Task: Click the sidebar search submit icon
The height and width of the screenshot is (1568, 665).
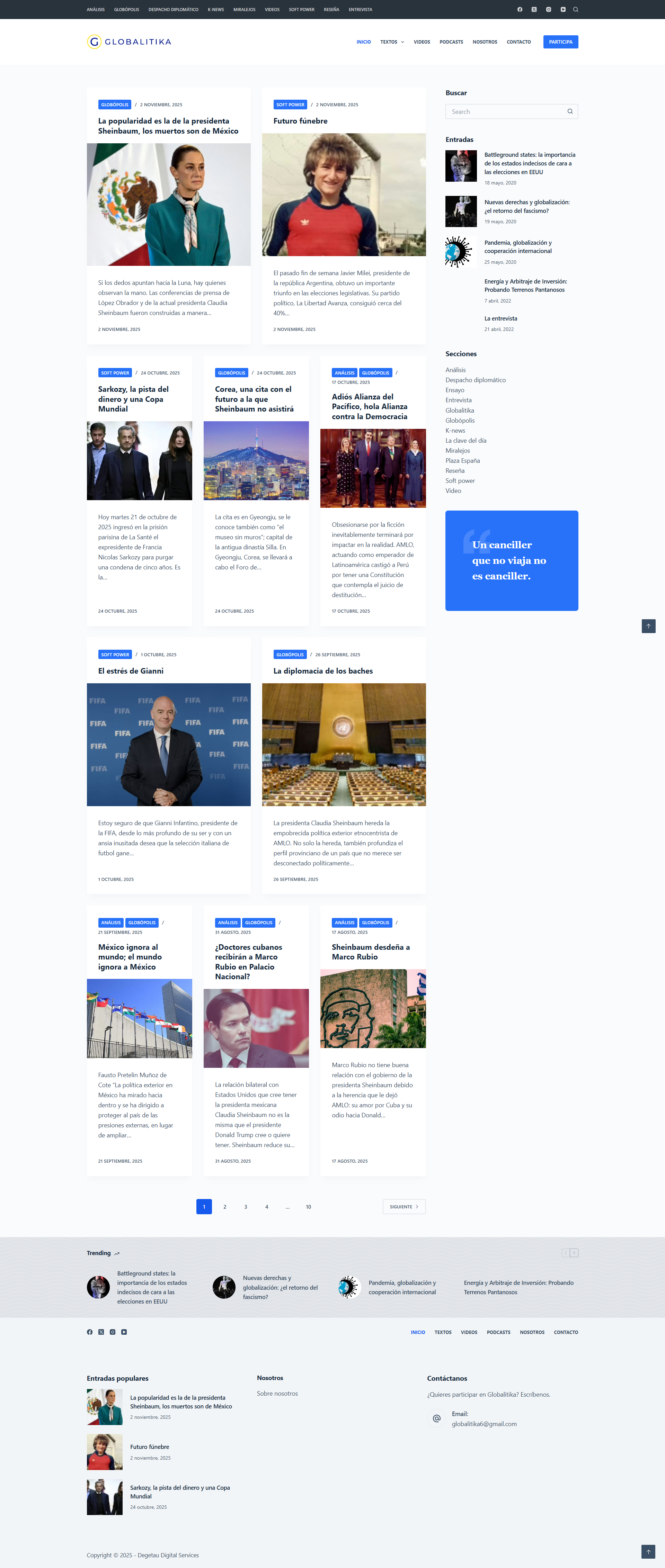Action: pyautogui.click(x=570, y=111)
